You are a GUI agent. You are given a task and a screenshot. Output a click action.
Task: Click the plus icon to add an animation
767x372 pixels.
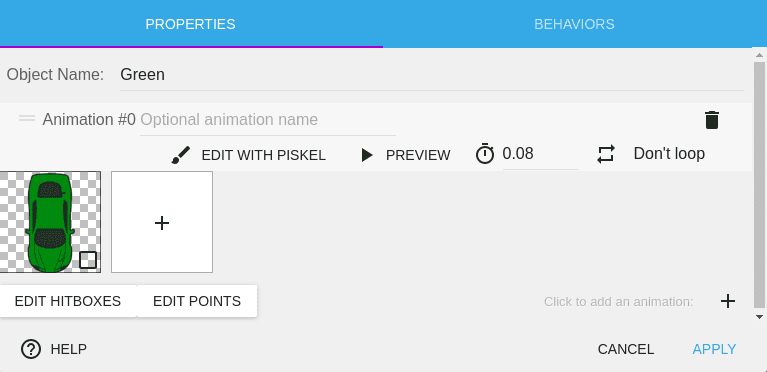(x=728, y=301)
